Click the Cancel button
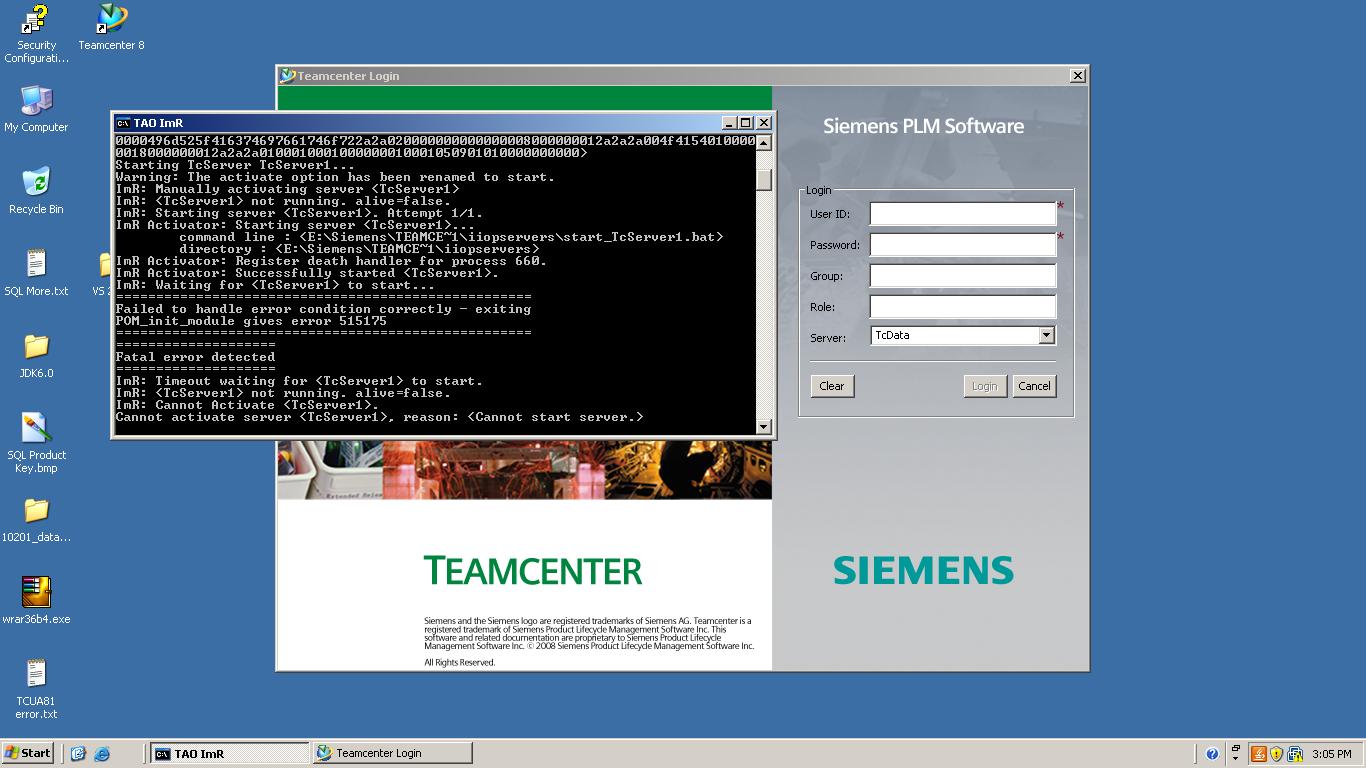This screenshot has height=768, width=1366. click(1034, 386)
